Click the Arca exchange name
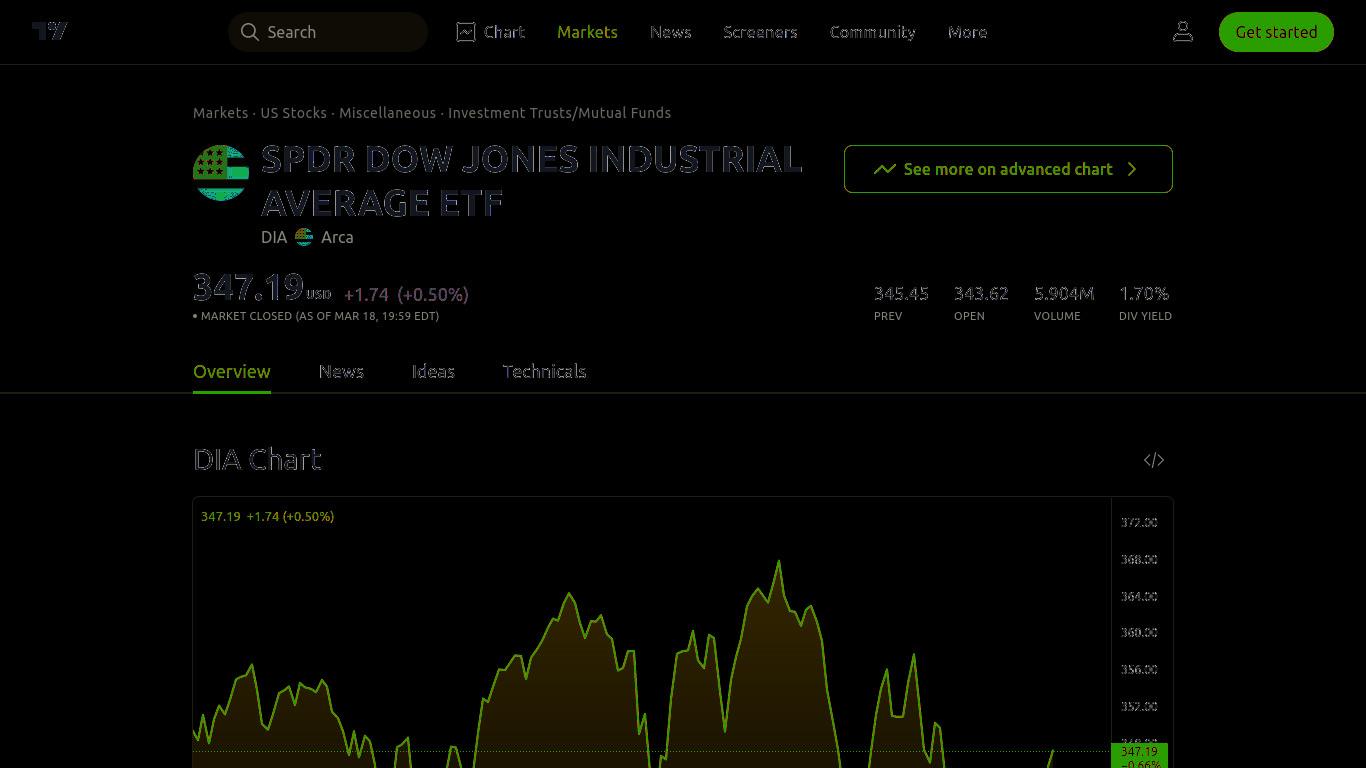This screenshot has width=1366, height=768. [337, 237]
